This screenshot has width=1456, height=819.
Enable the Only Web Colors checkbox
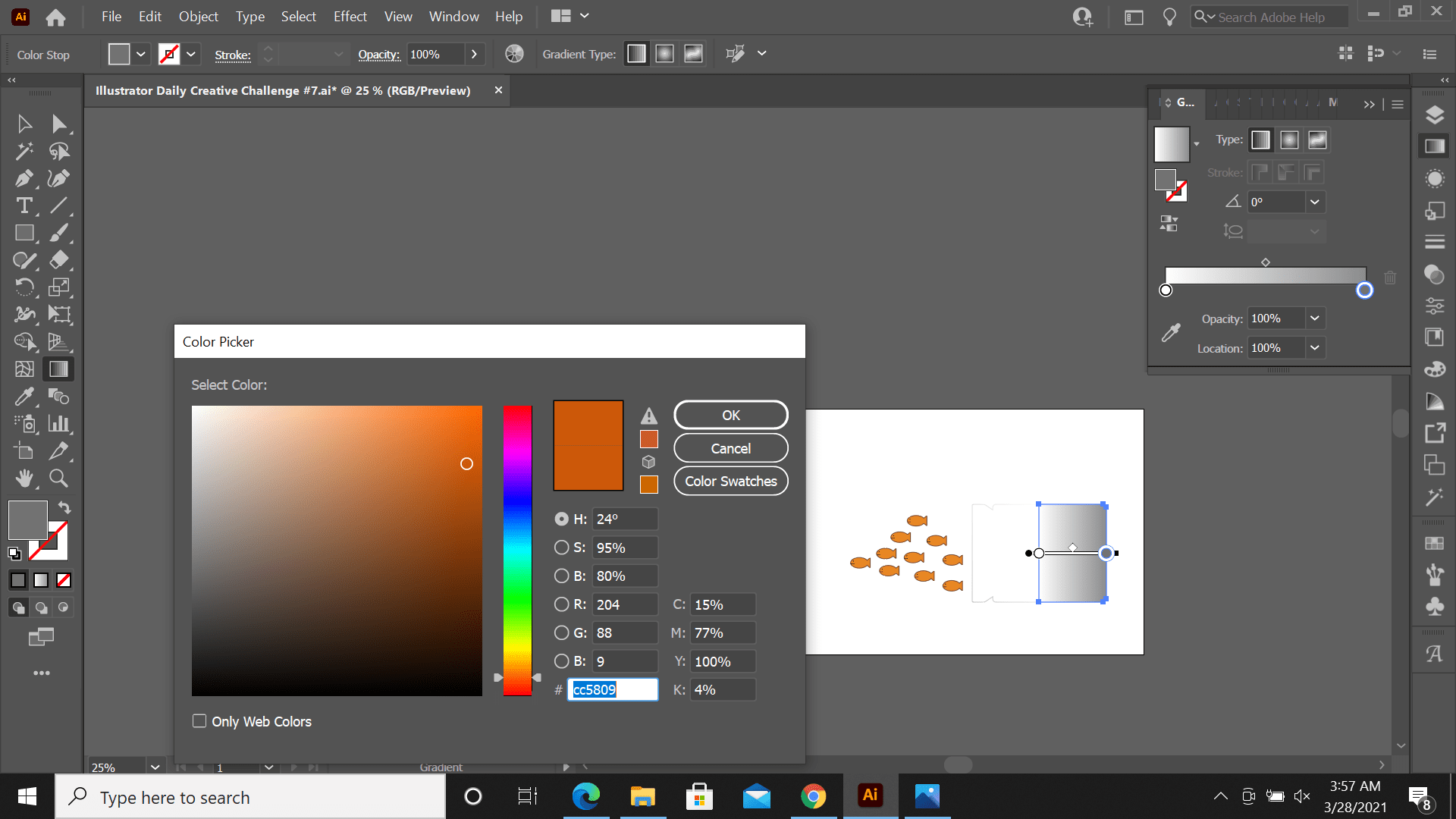pyautogui.click(x=199, y=720)
